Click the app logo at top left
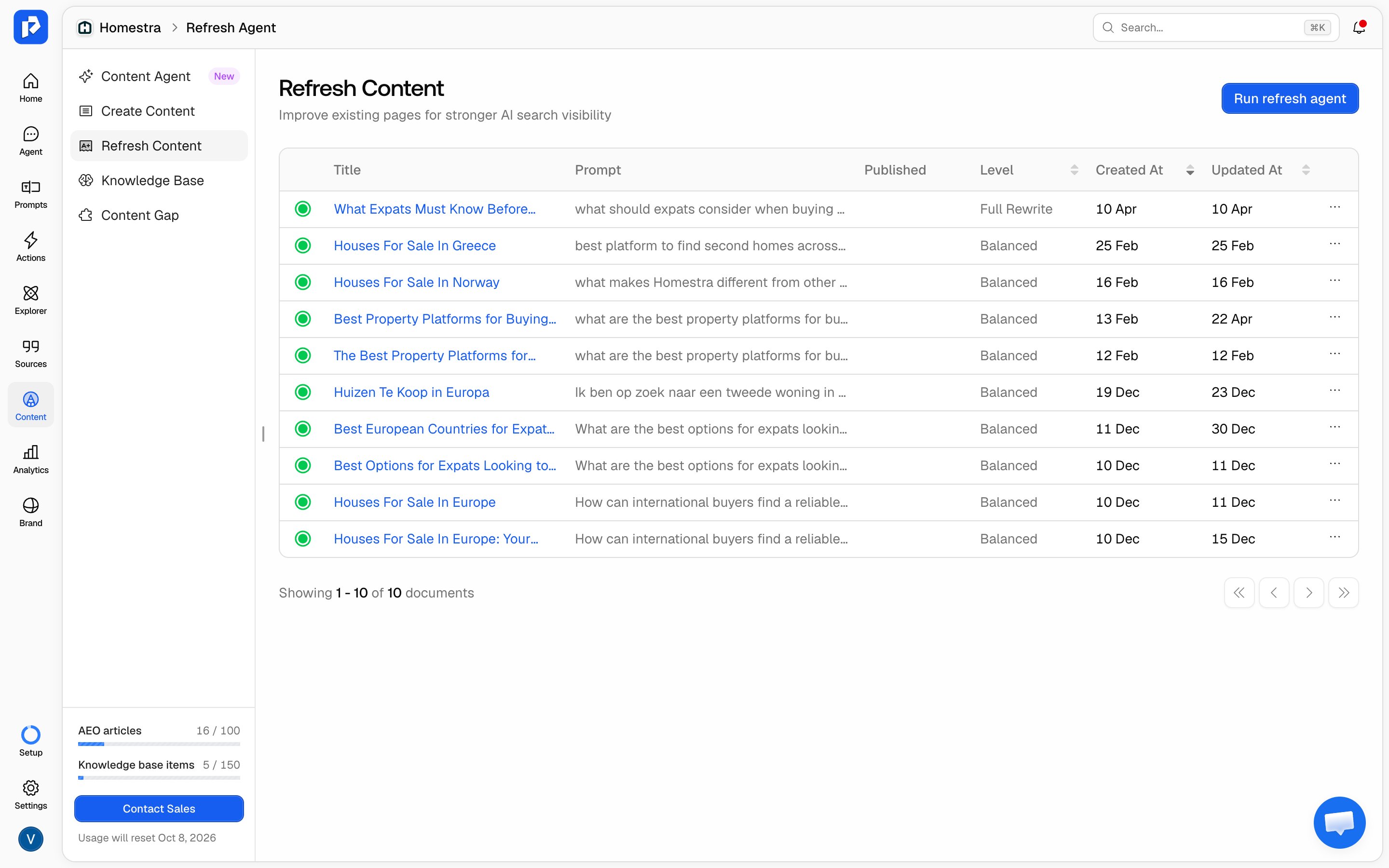The image size is (1389, 868). [x=30, y=27]
